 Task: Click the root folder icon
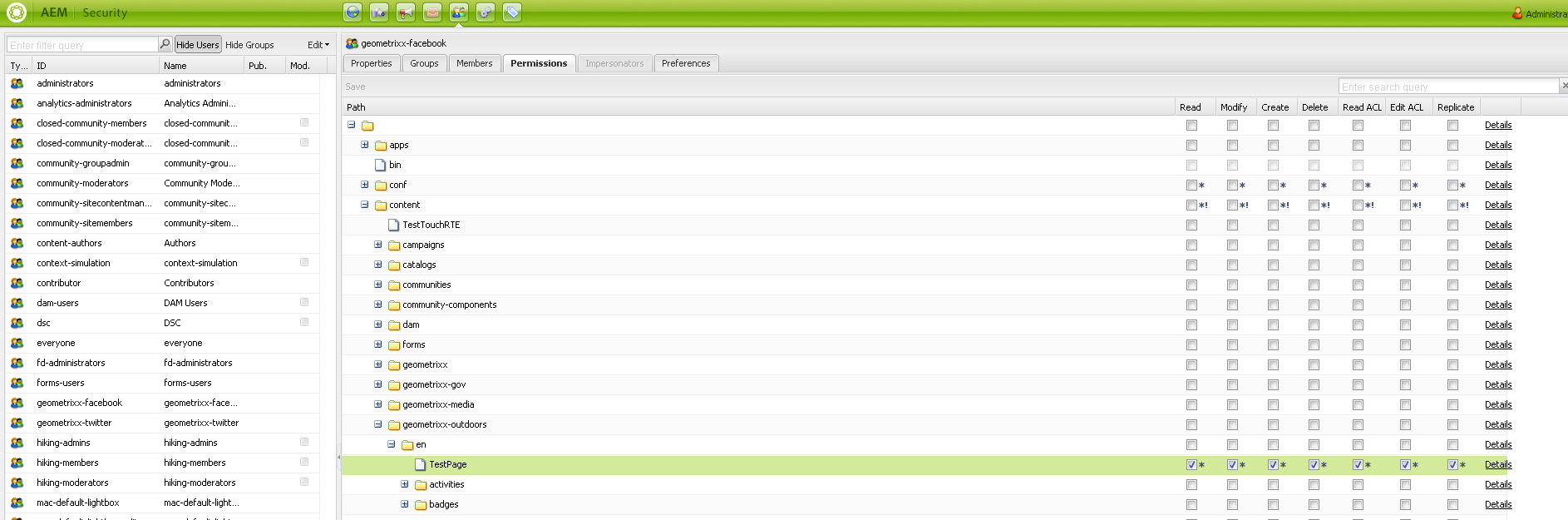coord(367,126)
